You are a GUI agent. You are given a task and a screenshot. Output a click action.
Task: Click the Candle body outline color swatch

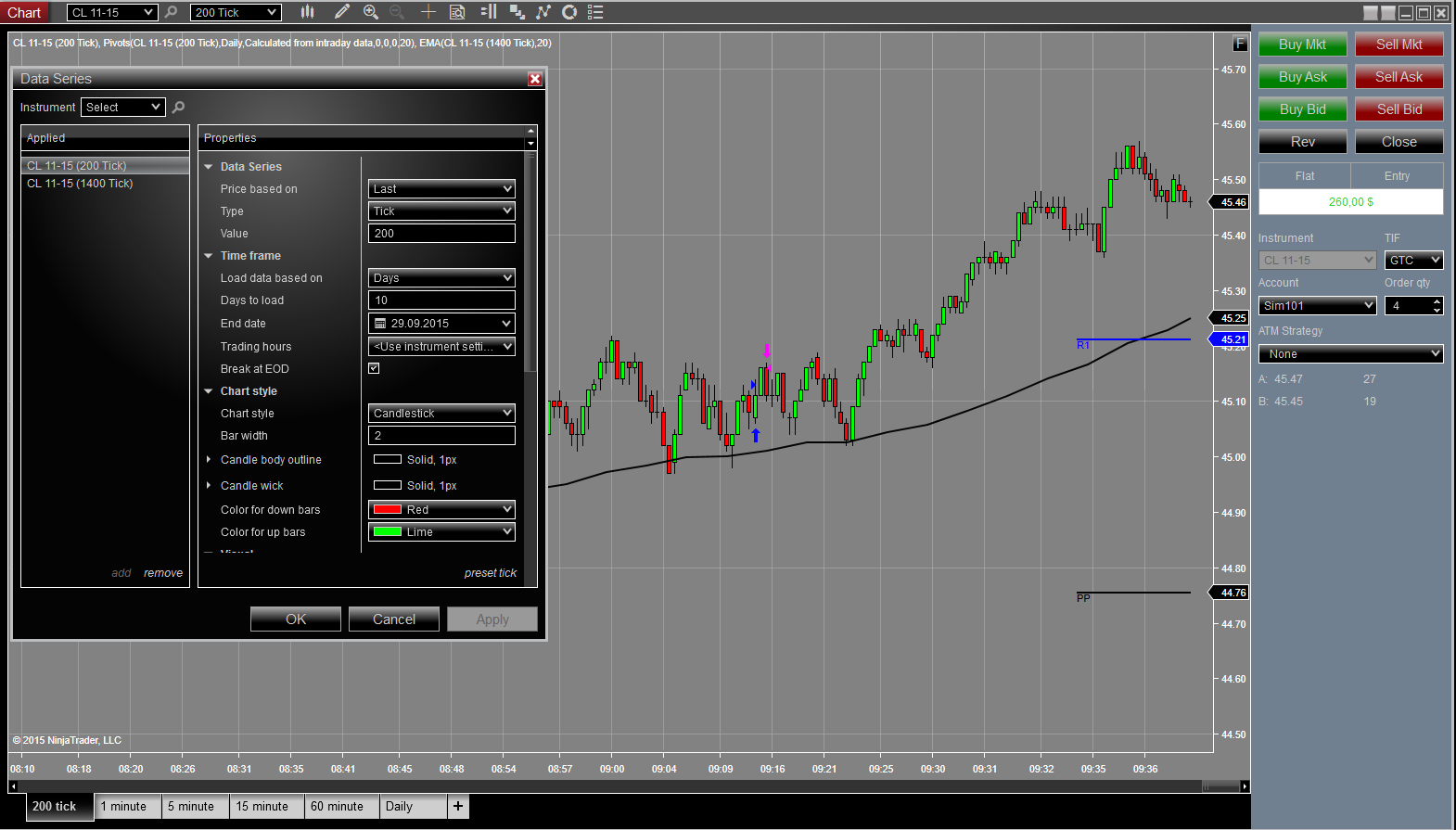388,460
